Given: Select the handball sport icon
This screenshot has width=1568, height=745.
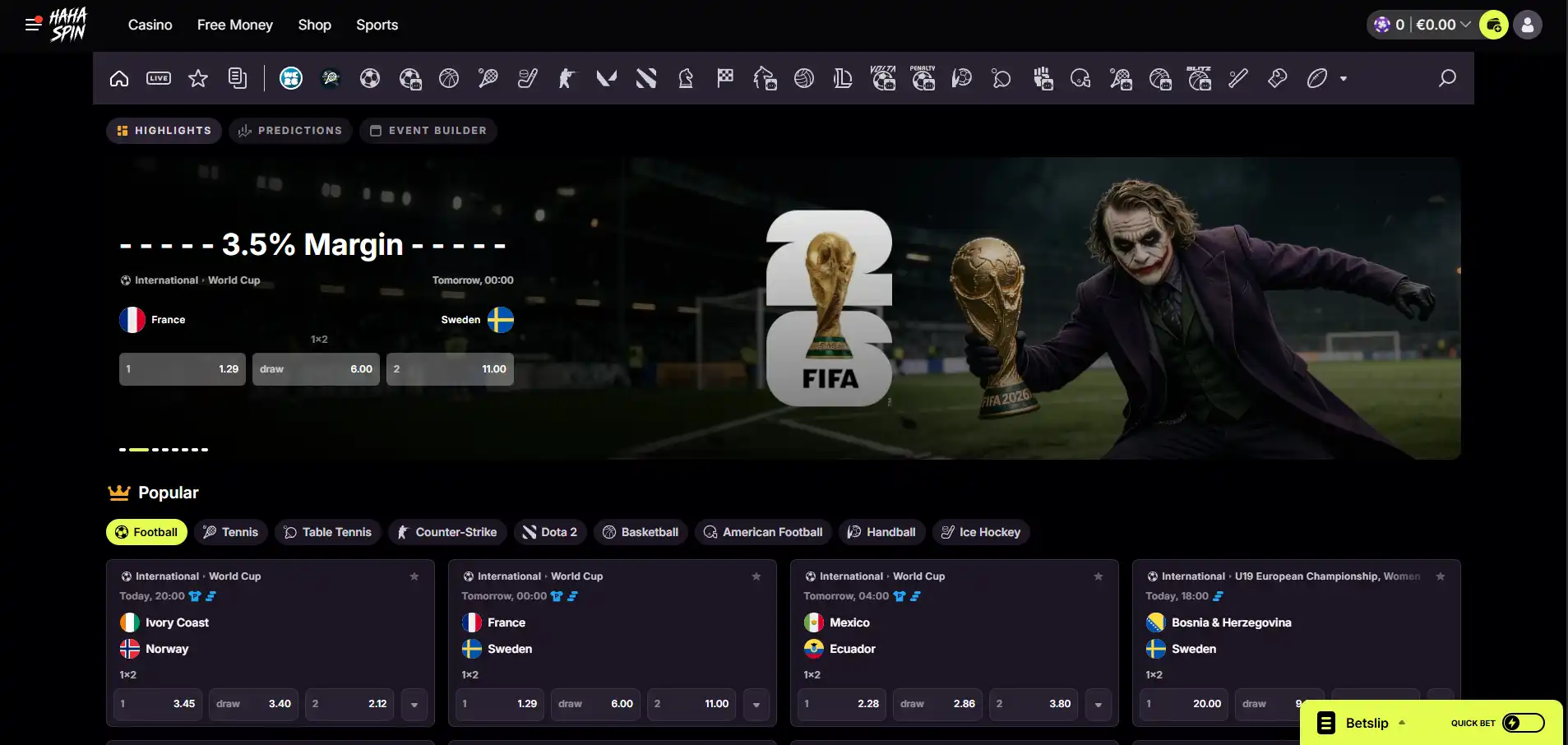Looking at the screenshot, I should point(962,78).
